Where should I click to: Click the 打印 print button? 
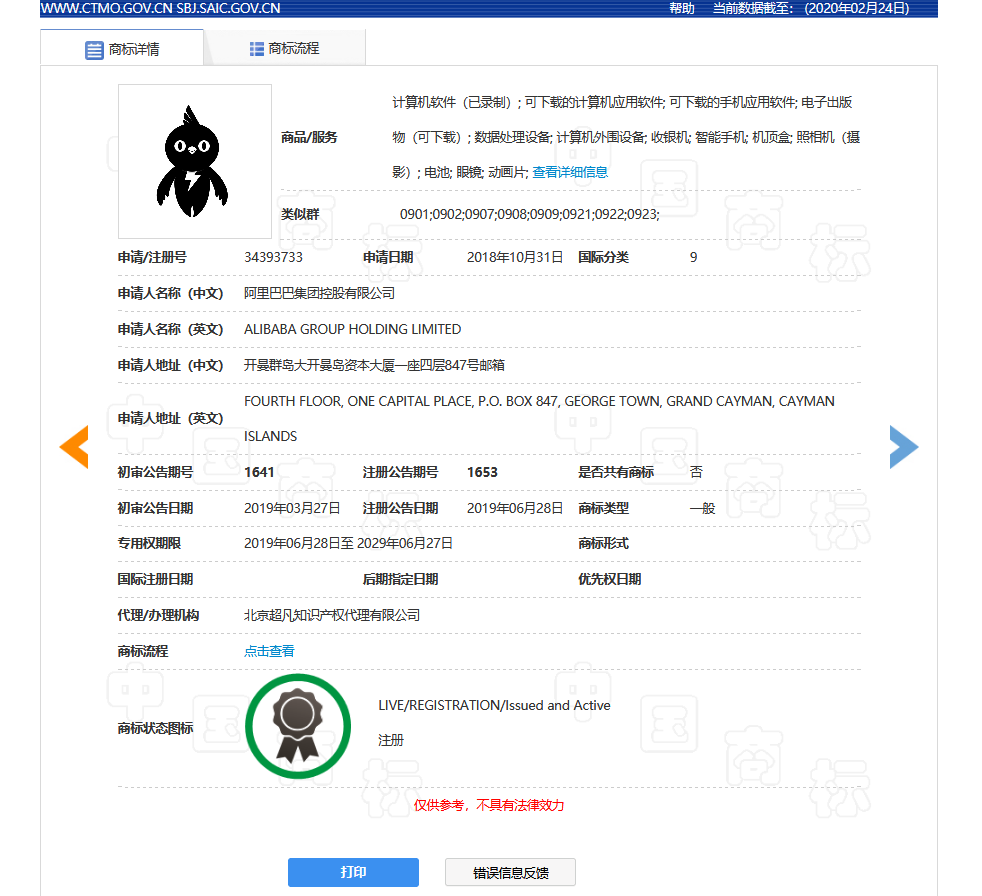pos(353,872)
